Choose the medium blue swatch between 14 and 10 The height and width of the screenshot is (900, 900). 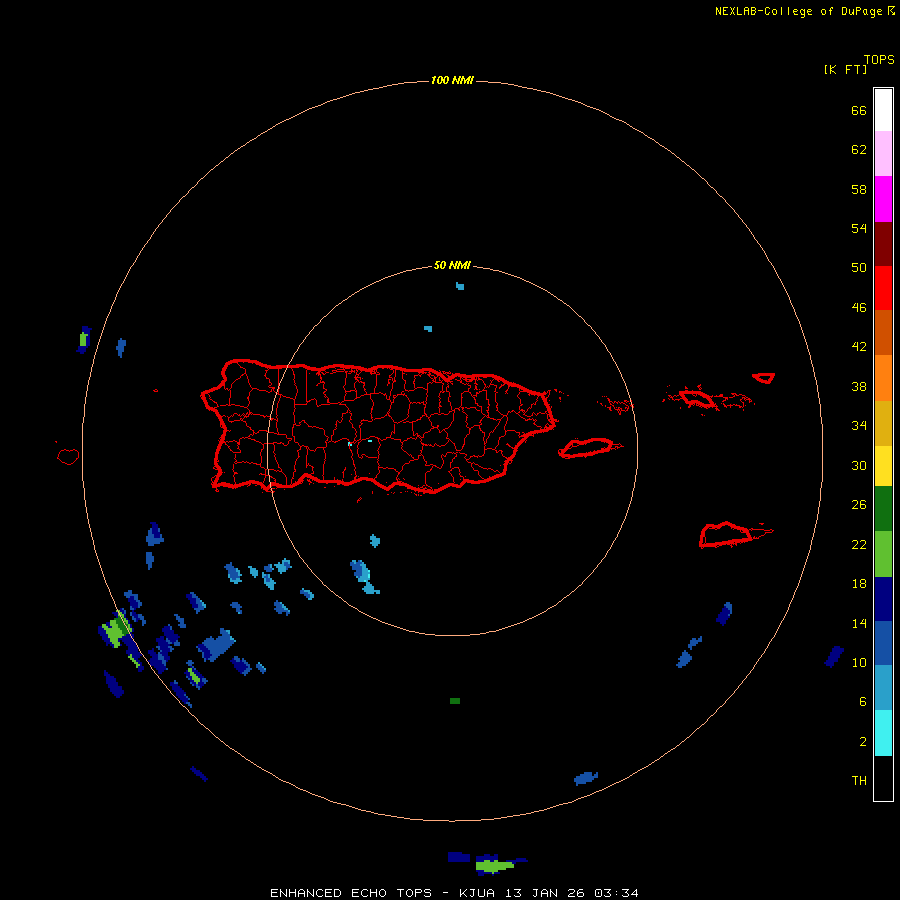tap(883, 643)
